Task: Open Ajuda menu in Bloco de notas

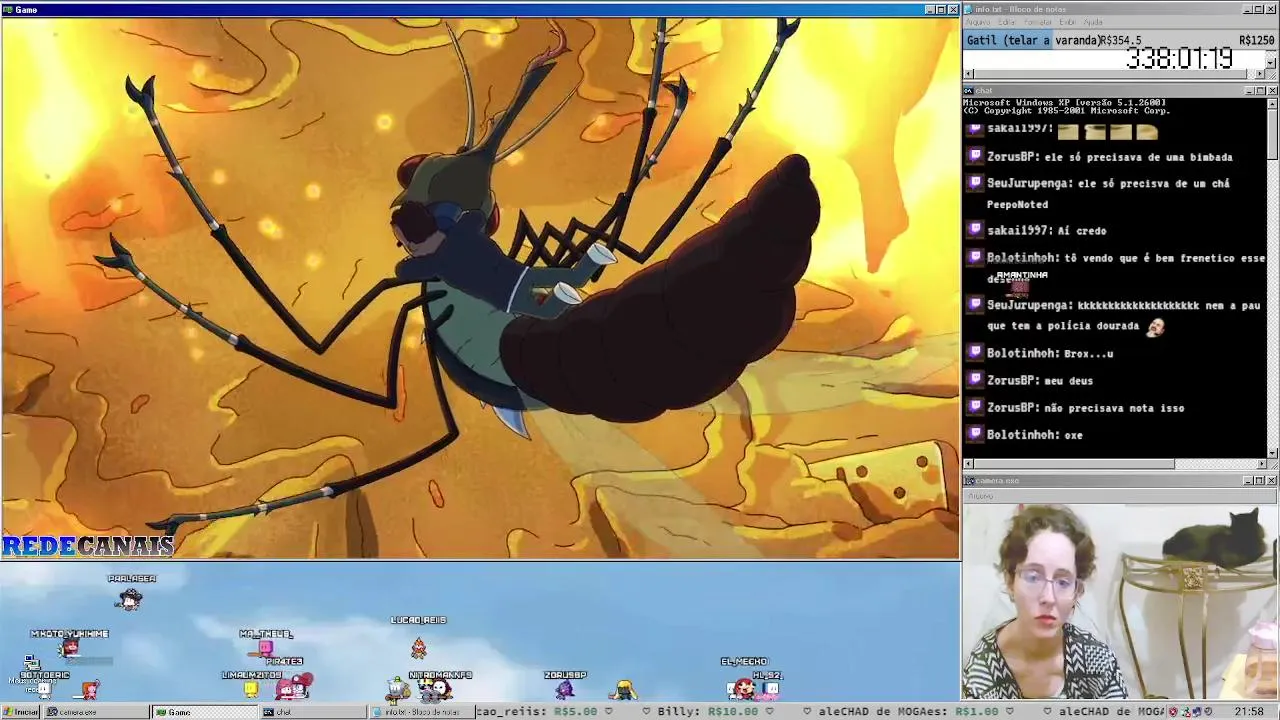Action: coord(1093,22)
